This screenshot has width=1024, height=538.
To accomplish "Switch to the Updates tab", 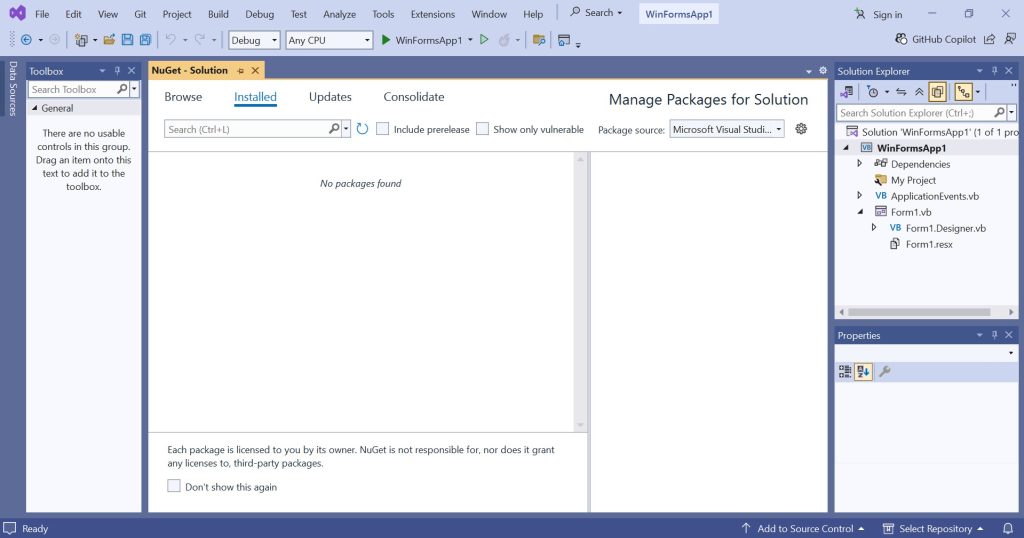I will tap(330, 97).
